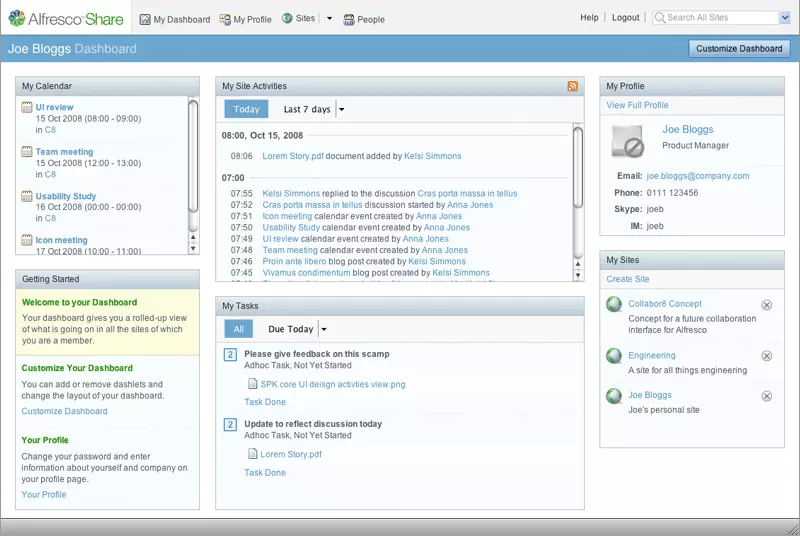Click priority icon for feedback scamp task
This screenshot has width=800, height=536.
point(230,354)
